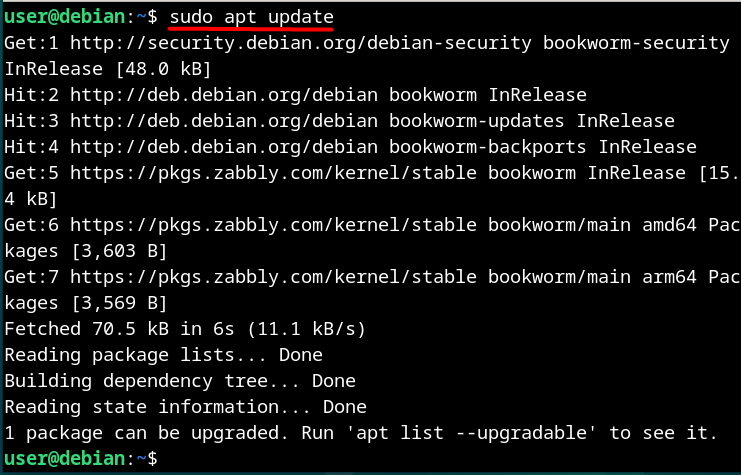This screenshot has height=475, width=741.
Task: Click the '[3,569 B]' size text
Action: [119, 303]
